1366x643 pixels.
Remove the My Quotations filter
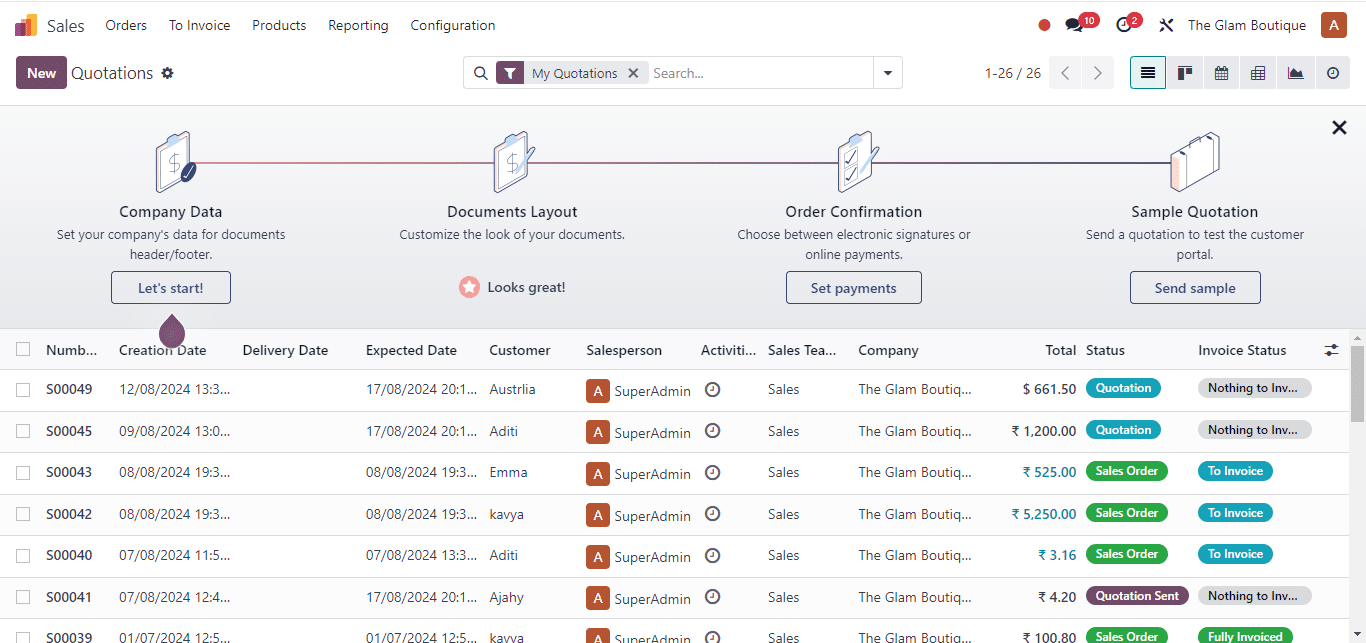click(x=633, y=72)
